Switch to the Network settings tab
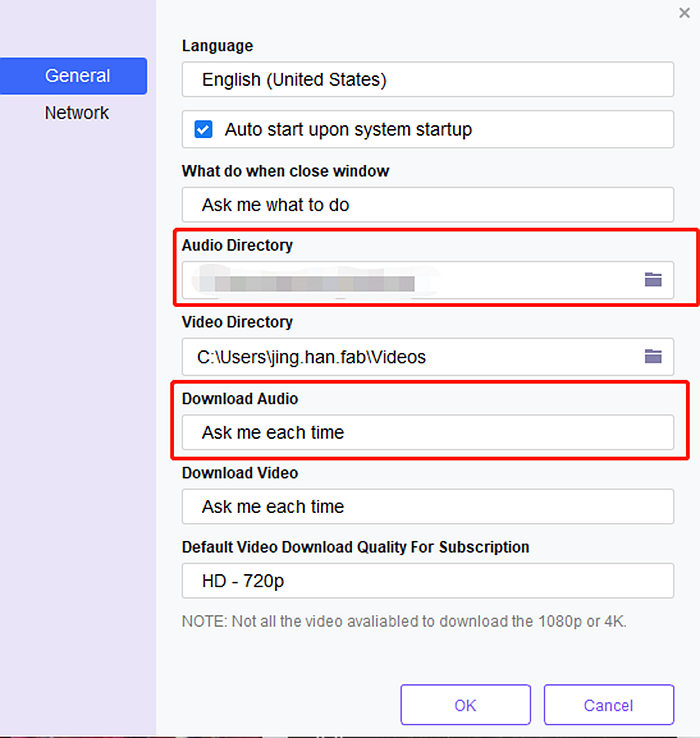Image resolution: width=700 pixels, height=738 pixels. pos(77,113)
